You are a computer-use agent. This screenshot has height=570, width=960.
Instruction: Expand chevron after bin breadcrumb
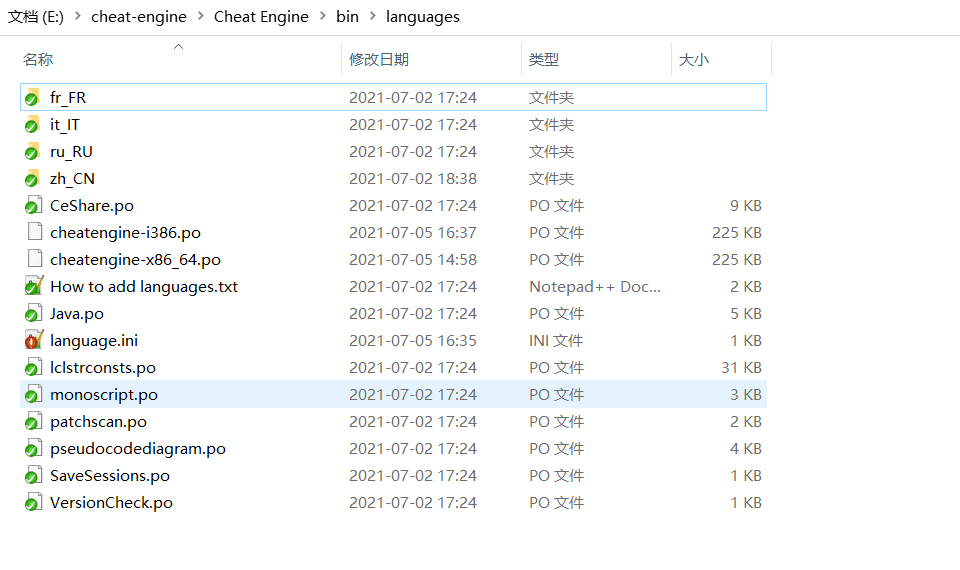pyautogui.click(x=372, y=17)
